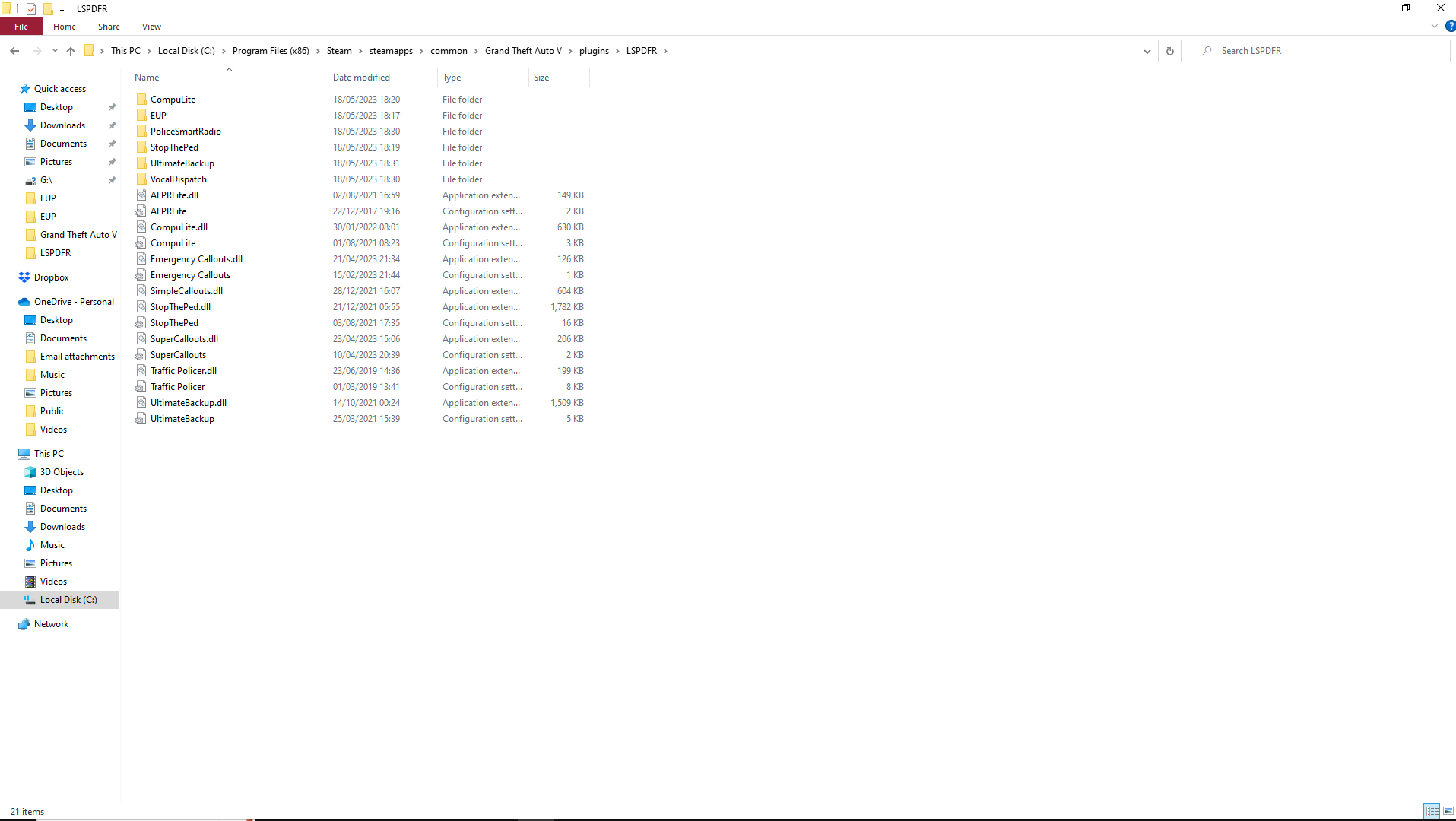Click the Dropbox icon in navigation pane

pos(24,277)
